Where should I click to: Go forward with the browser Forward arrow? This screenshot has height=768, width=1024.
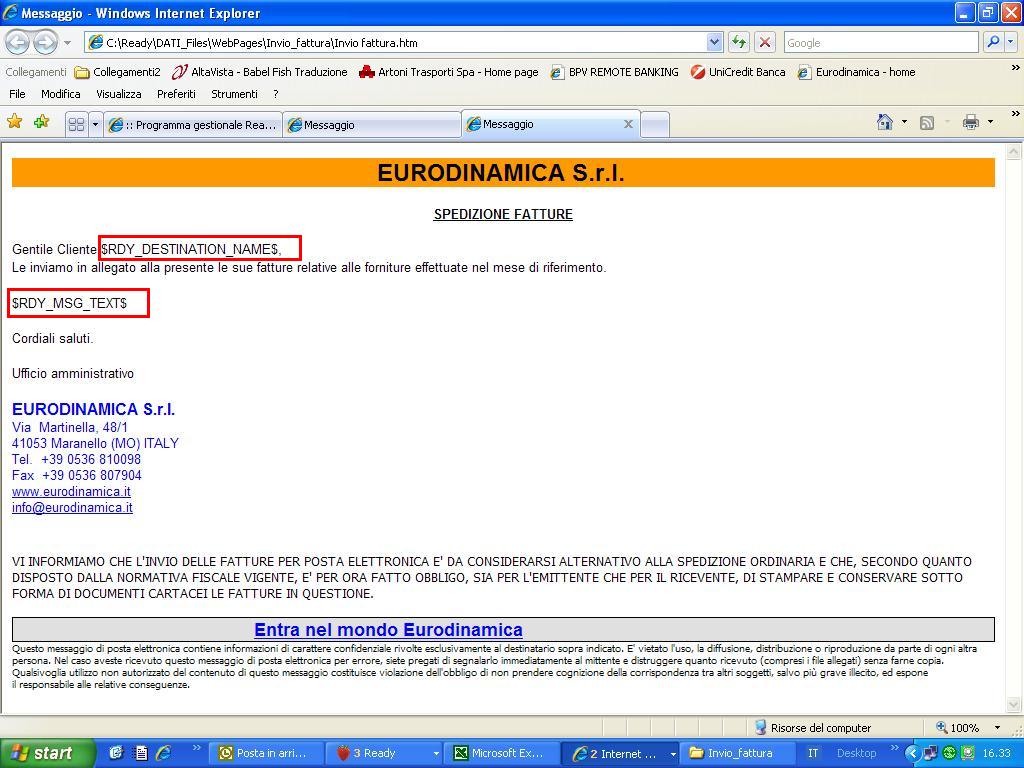45,43
